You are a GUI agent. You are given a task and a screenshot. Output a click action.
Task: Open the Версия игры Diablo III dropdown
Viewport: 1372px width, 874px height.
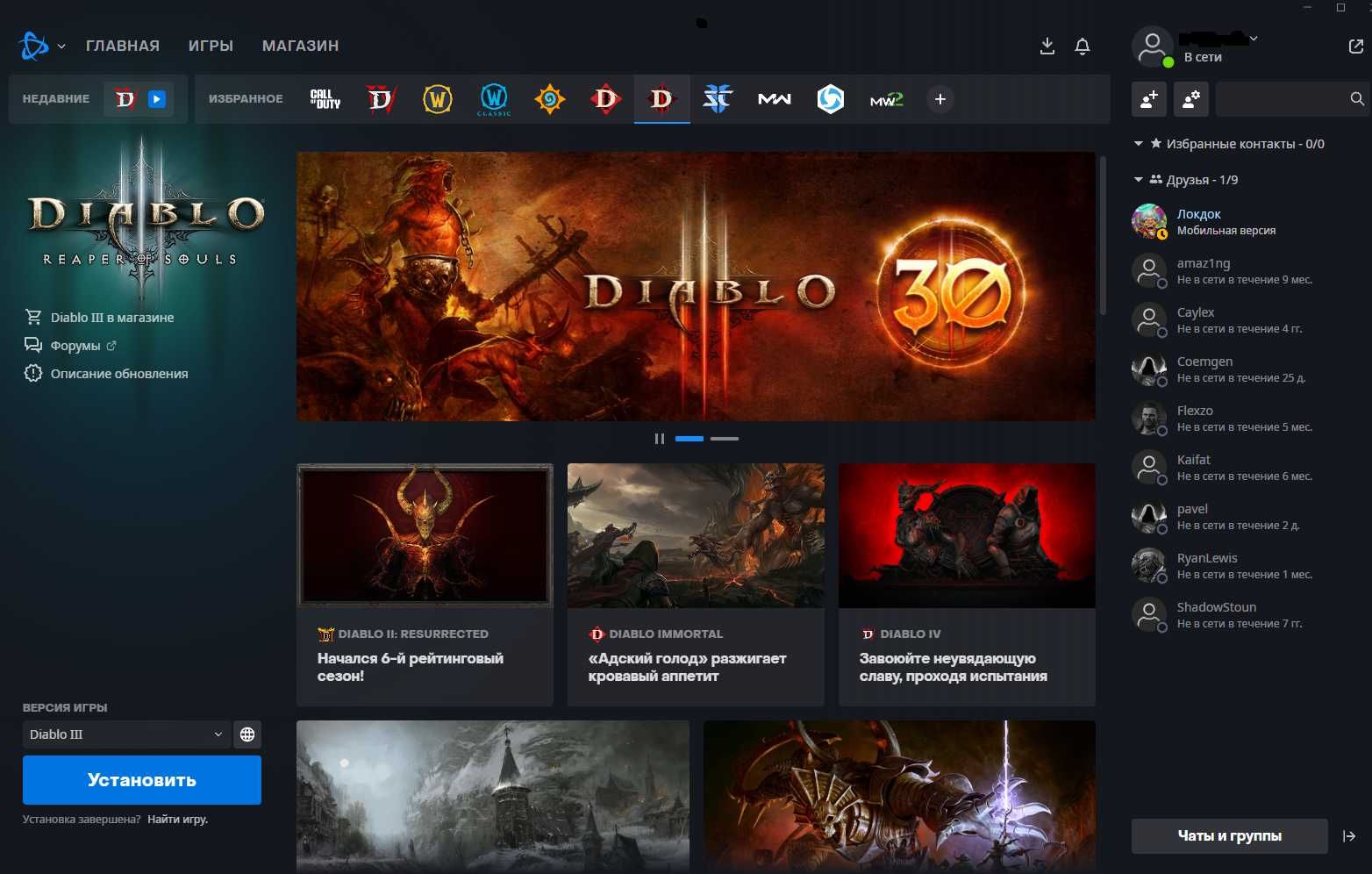coord(126,734)
